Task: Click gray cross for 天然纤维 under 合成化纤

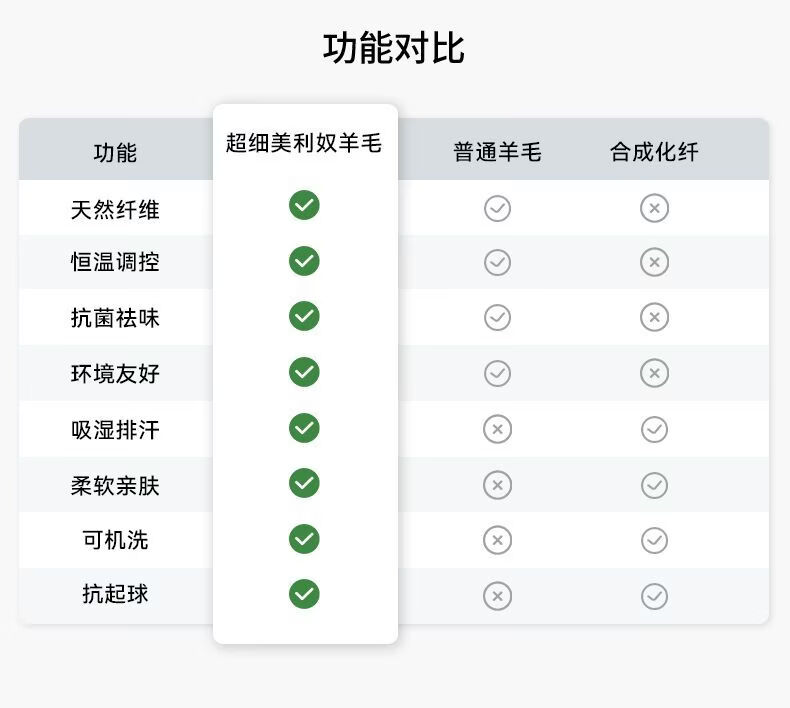Action: coord(654,208)
